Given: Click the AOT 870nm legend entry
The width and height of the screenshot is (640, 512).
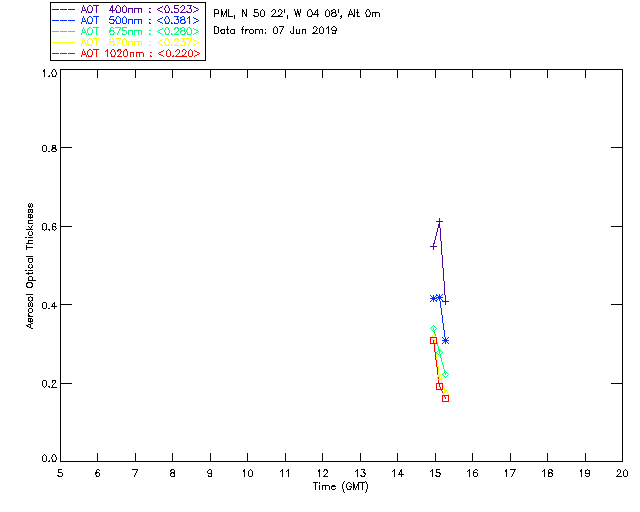Looking at the screenshot, I should coord(126,42).
